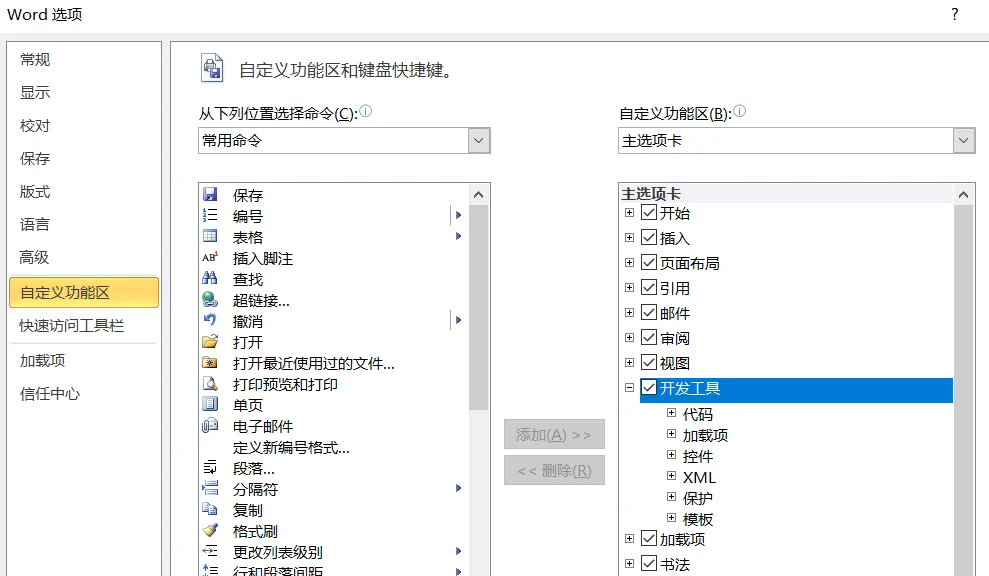The width and height of the screenshot is (989, 576).
Task: Select the Format Painter (格式刷) brush icon
Action: pos(210,531)
